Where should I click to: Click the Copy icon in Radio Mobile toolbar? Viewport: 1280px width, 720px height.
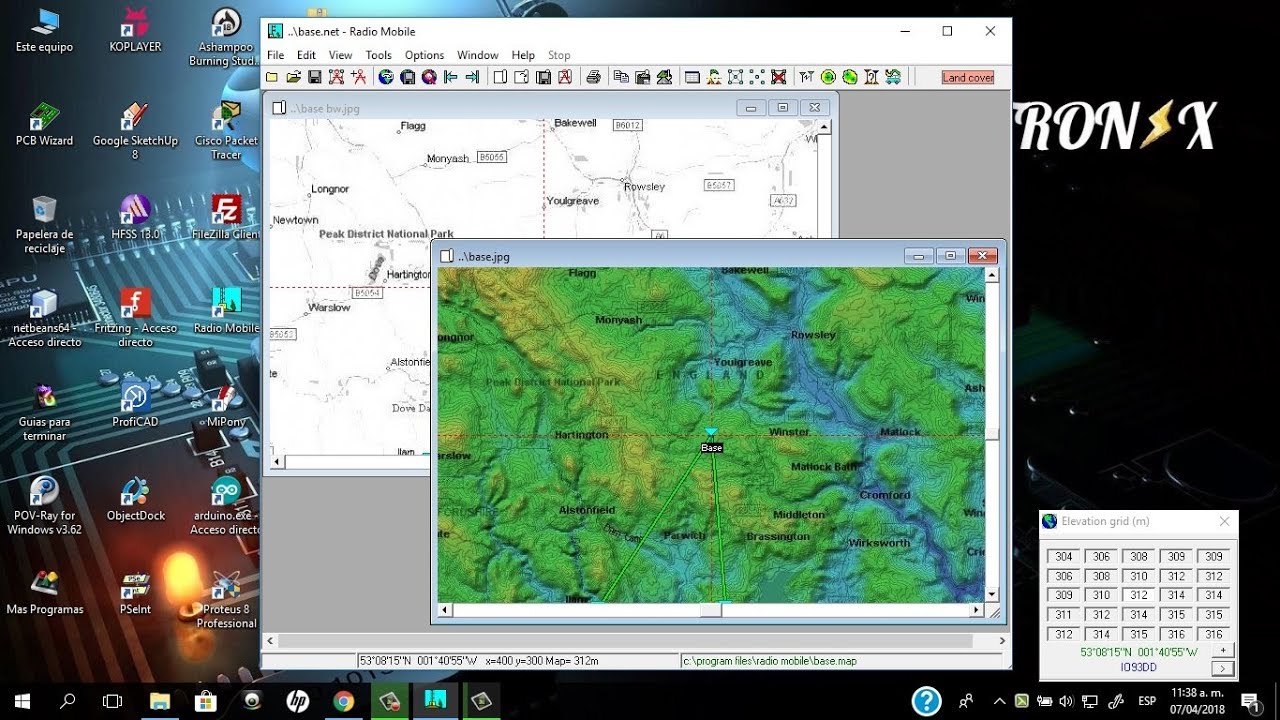[621, 77]
